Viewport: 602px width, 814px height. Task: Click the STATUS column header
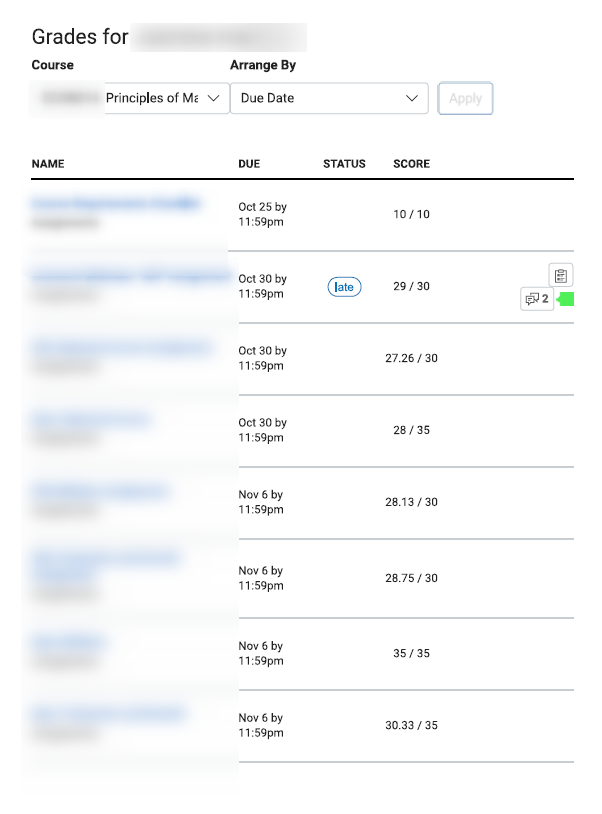pyautogui.click(x=344, y=164)
